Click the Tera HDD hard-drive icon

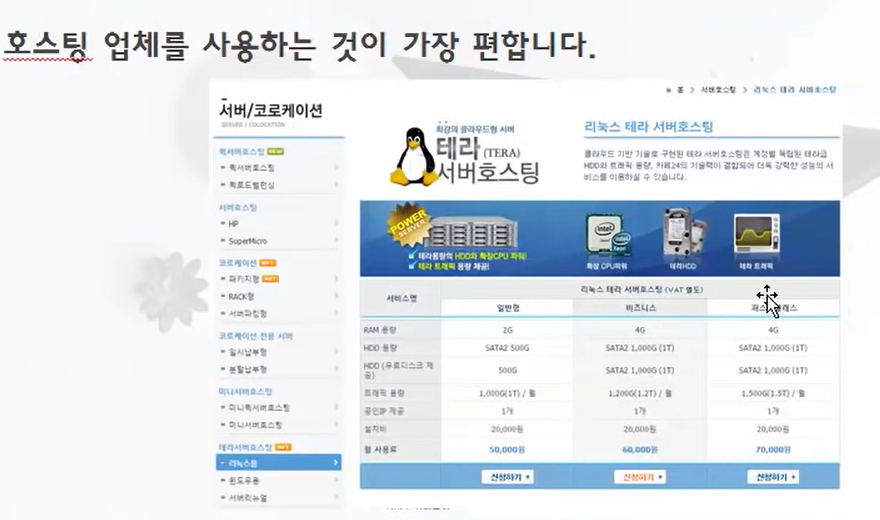684,234
